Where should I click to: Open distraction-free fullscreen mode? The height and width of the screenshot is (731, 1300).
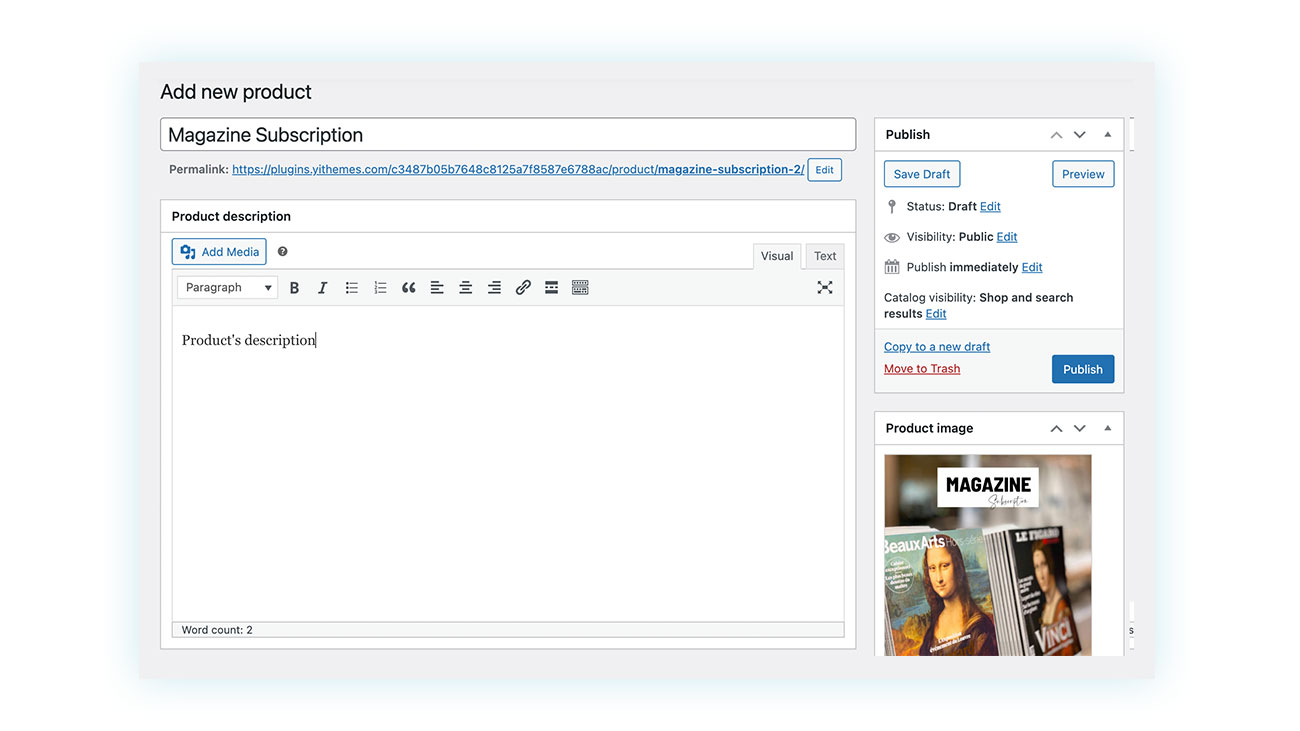pos(824,288)
